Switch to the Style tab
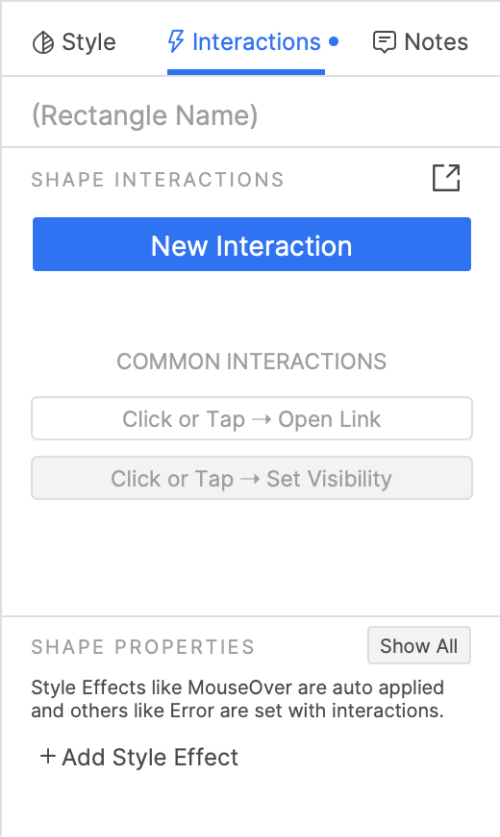Viewport: 500px width, 837px height. 74,42
